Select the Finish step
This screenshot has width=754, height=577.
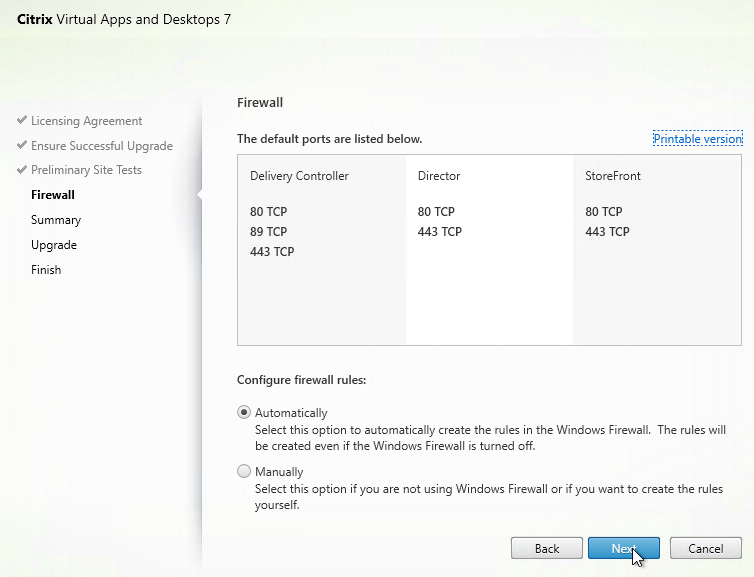(x=46, y=270)
